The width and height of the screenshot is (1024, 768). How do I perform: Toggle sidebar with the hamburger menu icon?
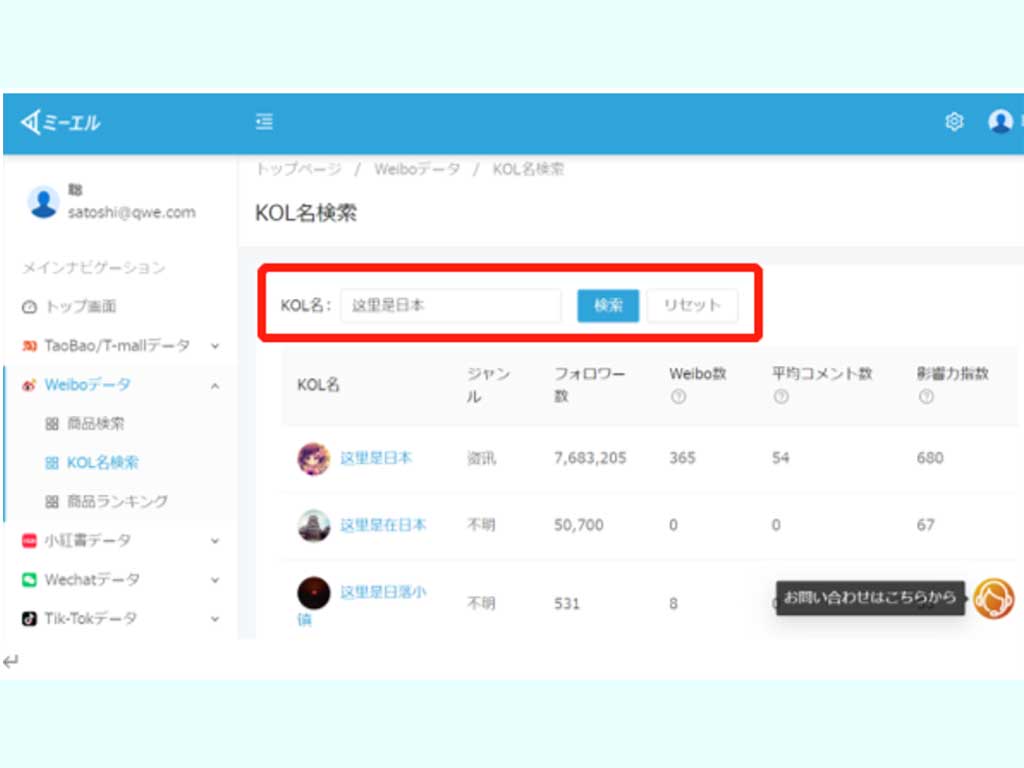tap(264, 122)
